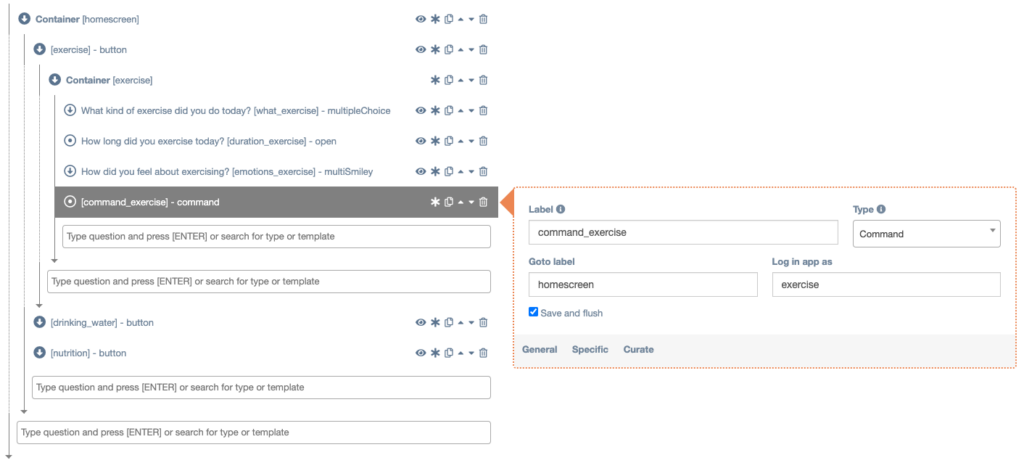Click the Goto label input field
Viewport: 1024px width, 463px height.
pos(643,285)
